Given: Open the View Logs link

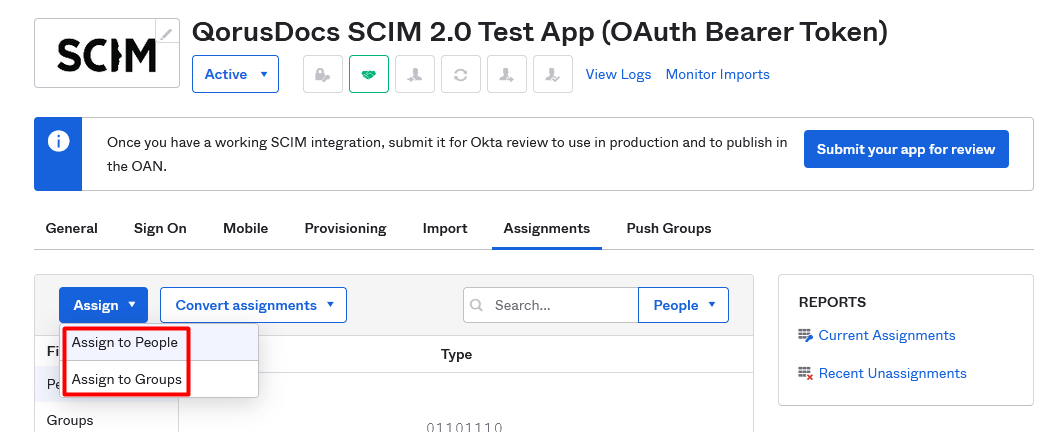Looking at the screenshot, I should pos(618,74).
